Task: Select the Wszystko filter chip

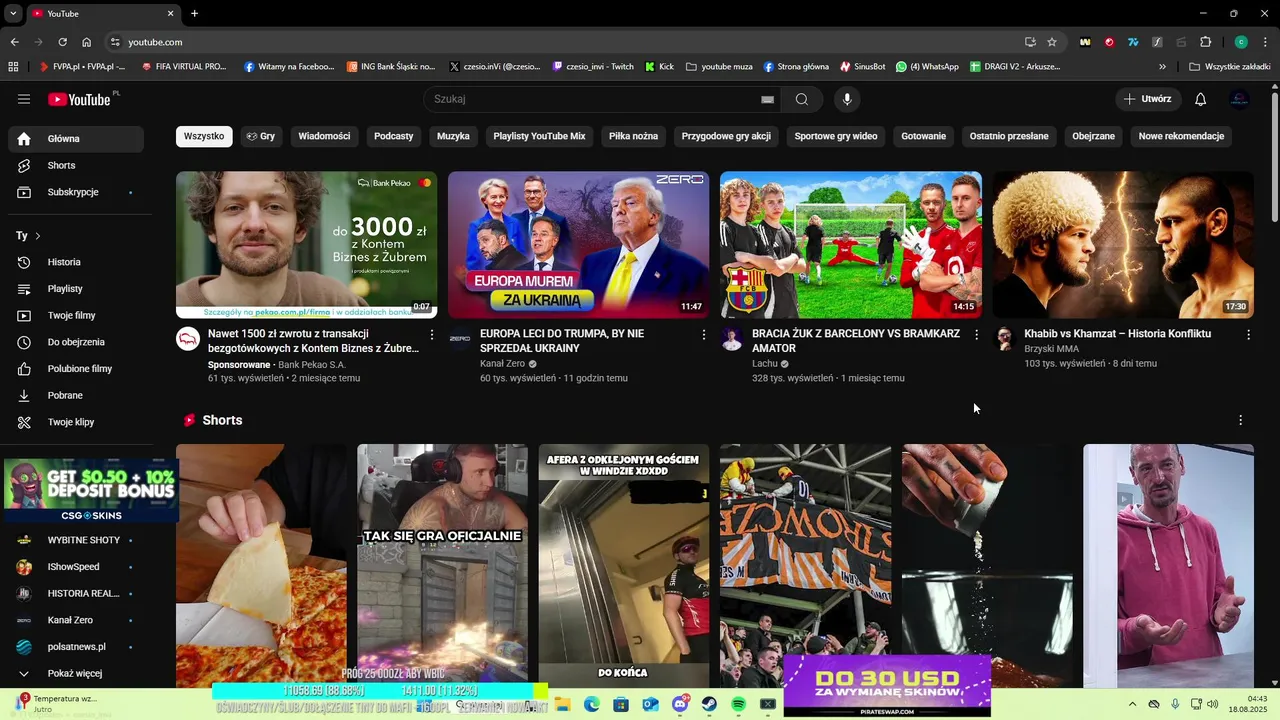Action: 204,136
